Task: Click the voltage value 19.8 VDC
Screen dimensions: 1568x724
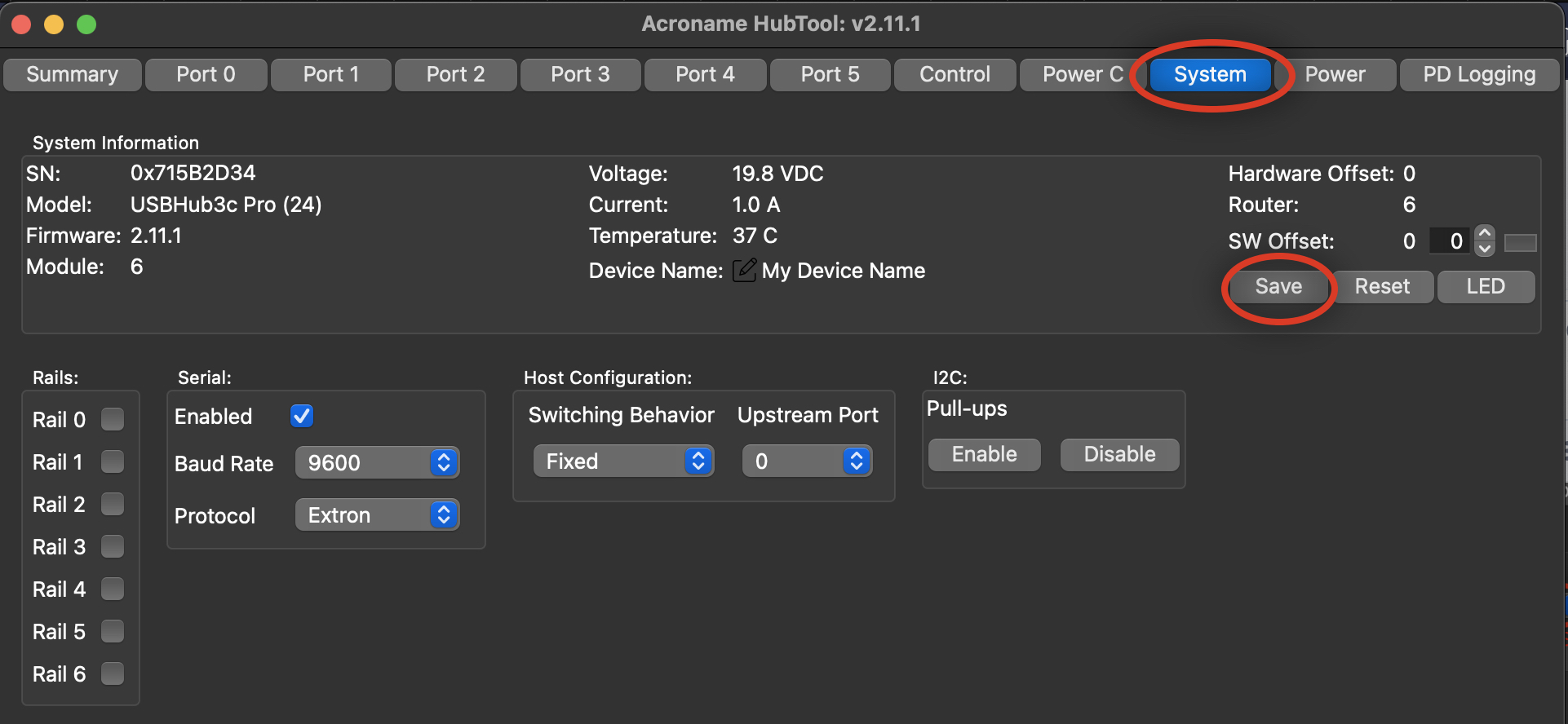Action: point(777,174)
